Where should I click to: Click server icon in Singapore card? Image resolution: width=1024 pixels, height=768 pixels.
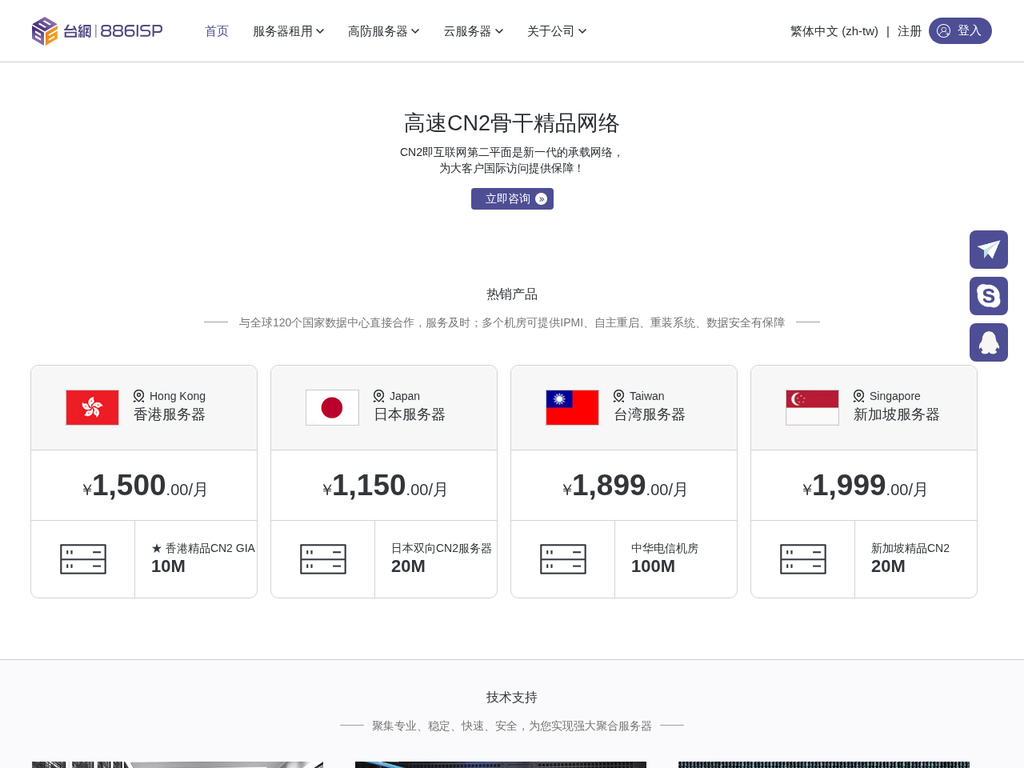[x=803, y=559]
